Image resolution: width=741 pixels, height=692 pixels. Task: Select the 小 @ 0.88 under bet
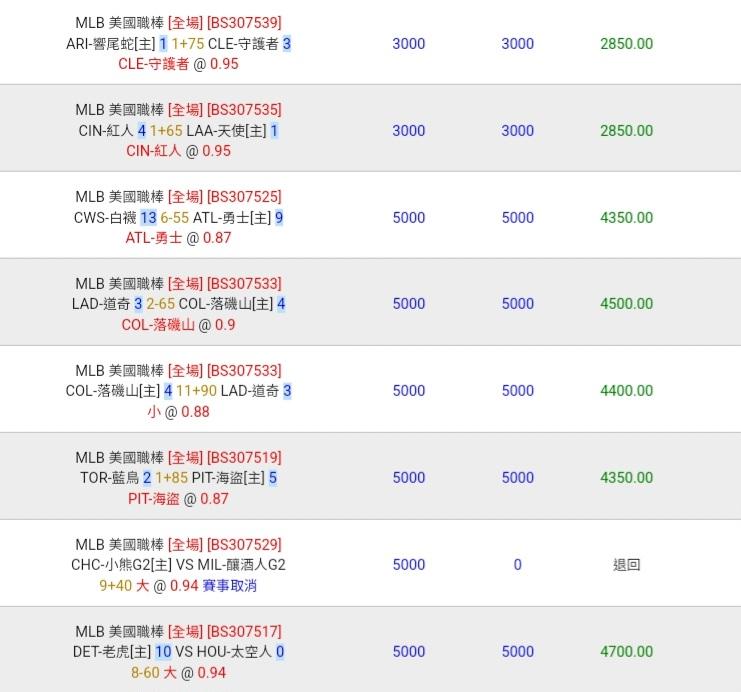coord(178,412)
